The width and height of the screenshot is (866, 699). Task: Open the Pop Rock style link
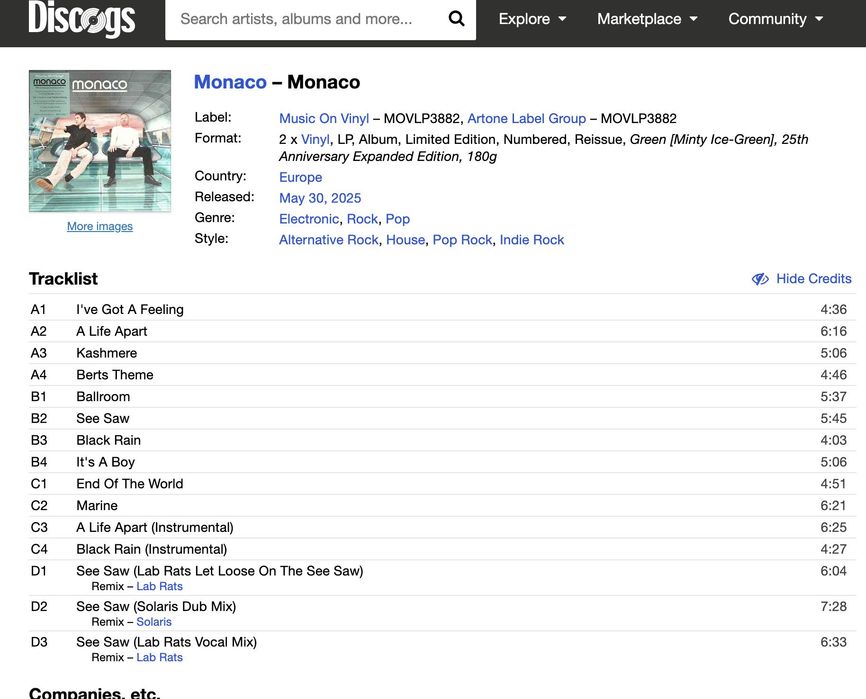coord(462,240)
